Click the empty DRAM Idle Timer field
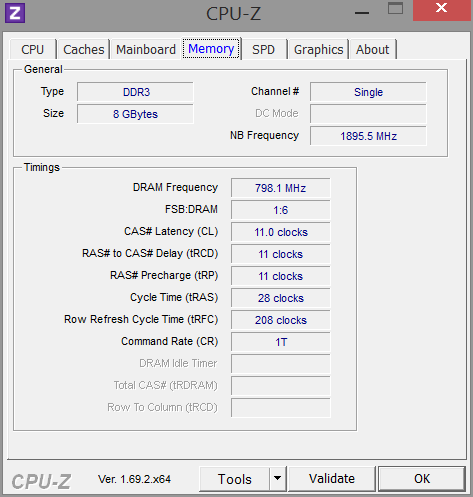The image size is (473, 497). [x=281, y=364]
